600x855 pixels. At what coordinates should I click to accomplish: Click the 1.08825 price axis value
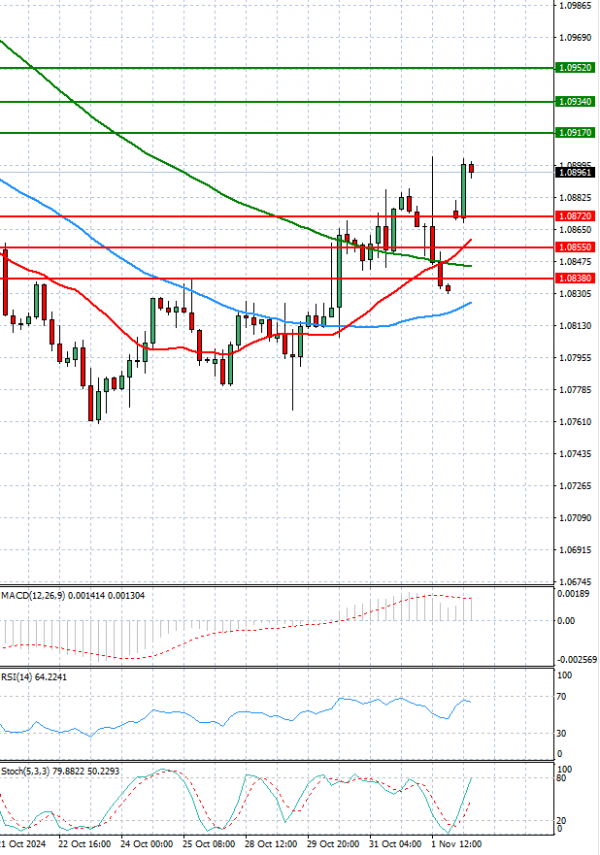pyautogui.click(x=575, y=198)
